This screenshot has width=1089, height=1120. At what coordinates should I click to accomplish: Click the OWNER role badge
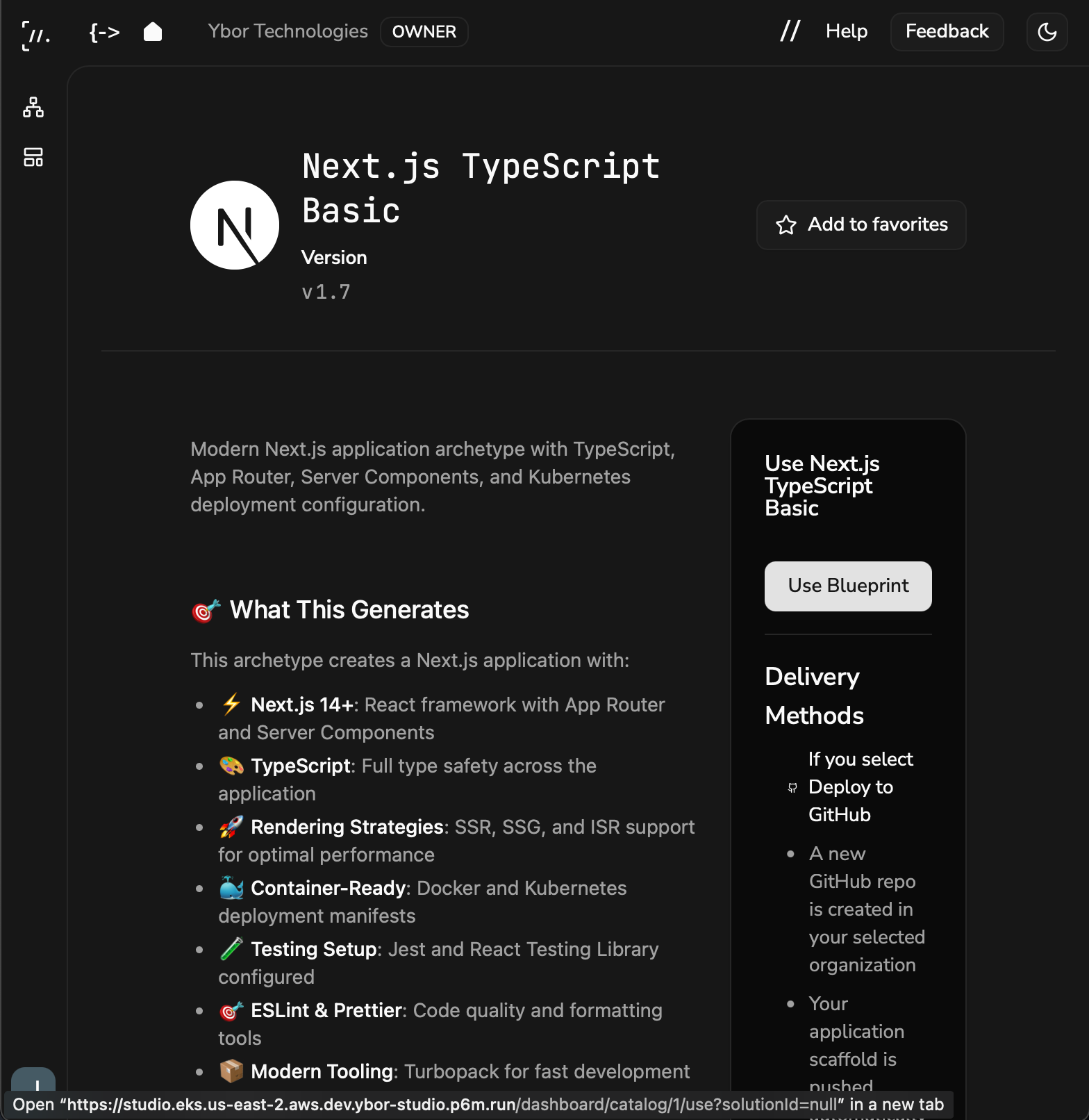coord(424,32)
